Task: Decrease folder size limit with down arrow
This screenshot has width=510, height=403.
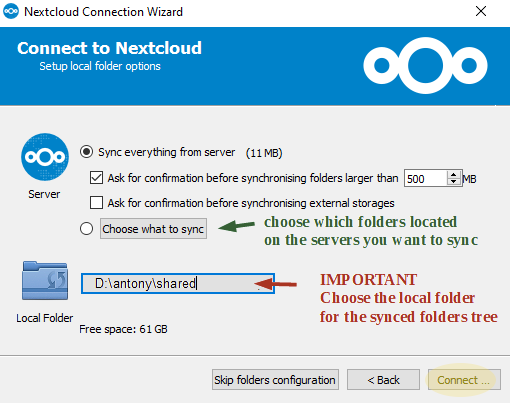Action: [x=453, y=182]
